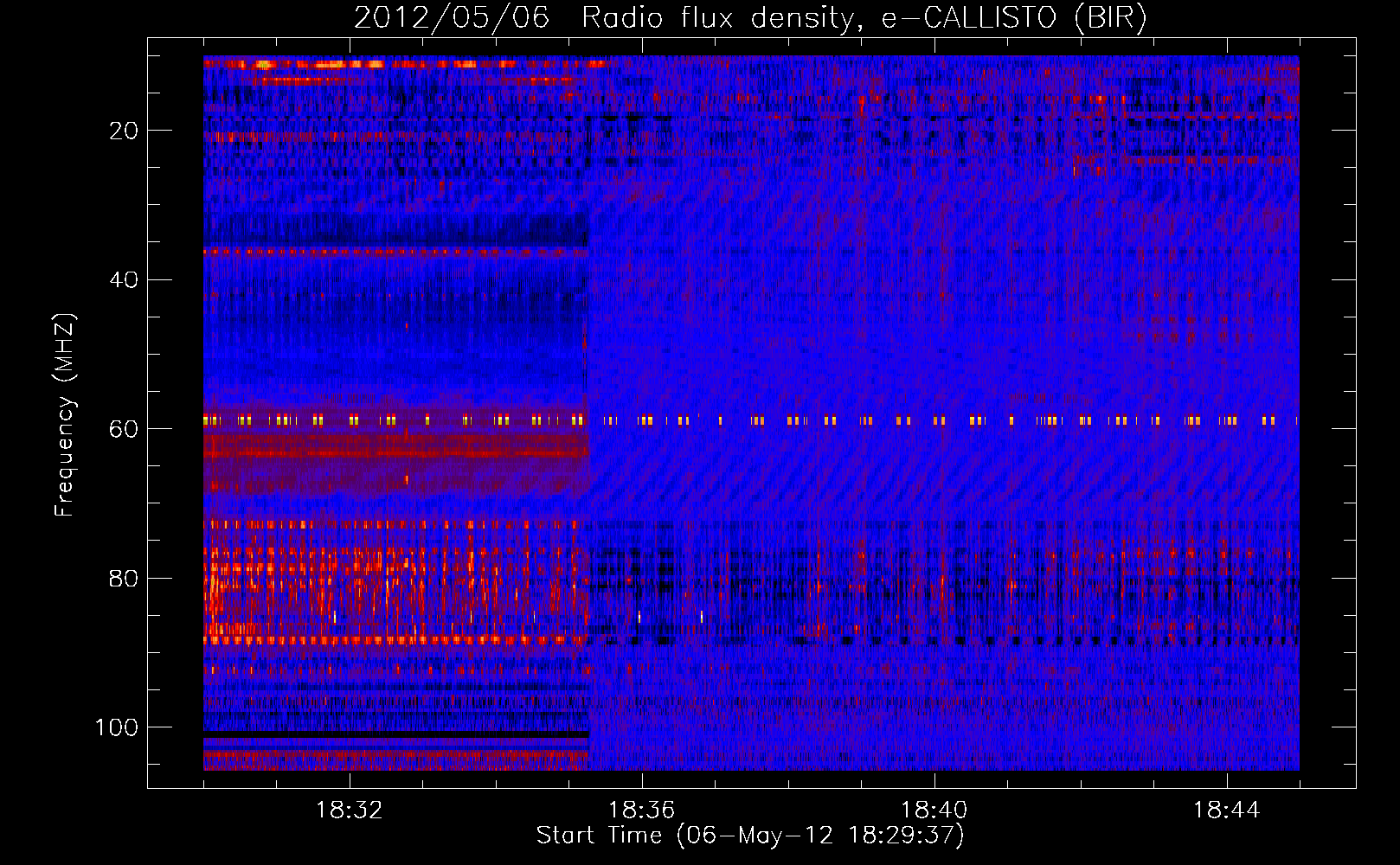The image size is (1400, 865).
Task: Click the 'Start Time (06-May-12 18:29:37)' label
Action: click(750, 836)
